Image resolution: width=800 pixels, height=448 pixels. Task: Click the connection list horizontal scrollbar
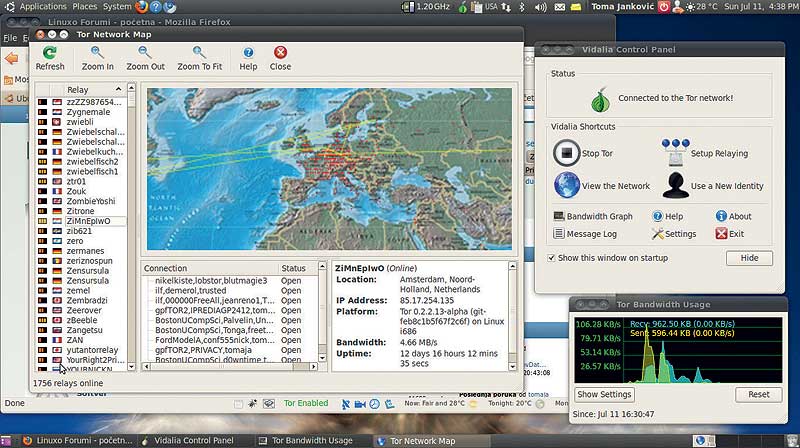[230, 366]
